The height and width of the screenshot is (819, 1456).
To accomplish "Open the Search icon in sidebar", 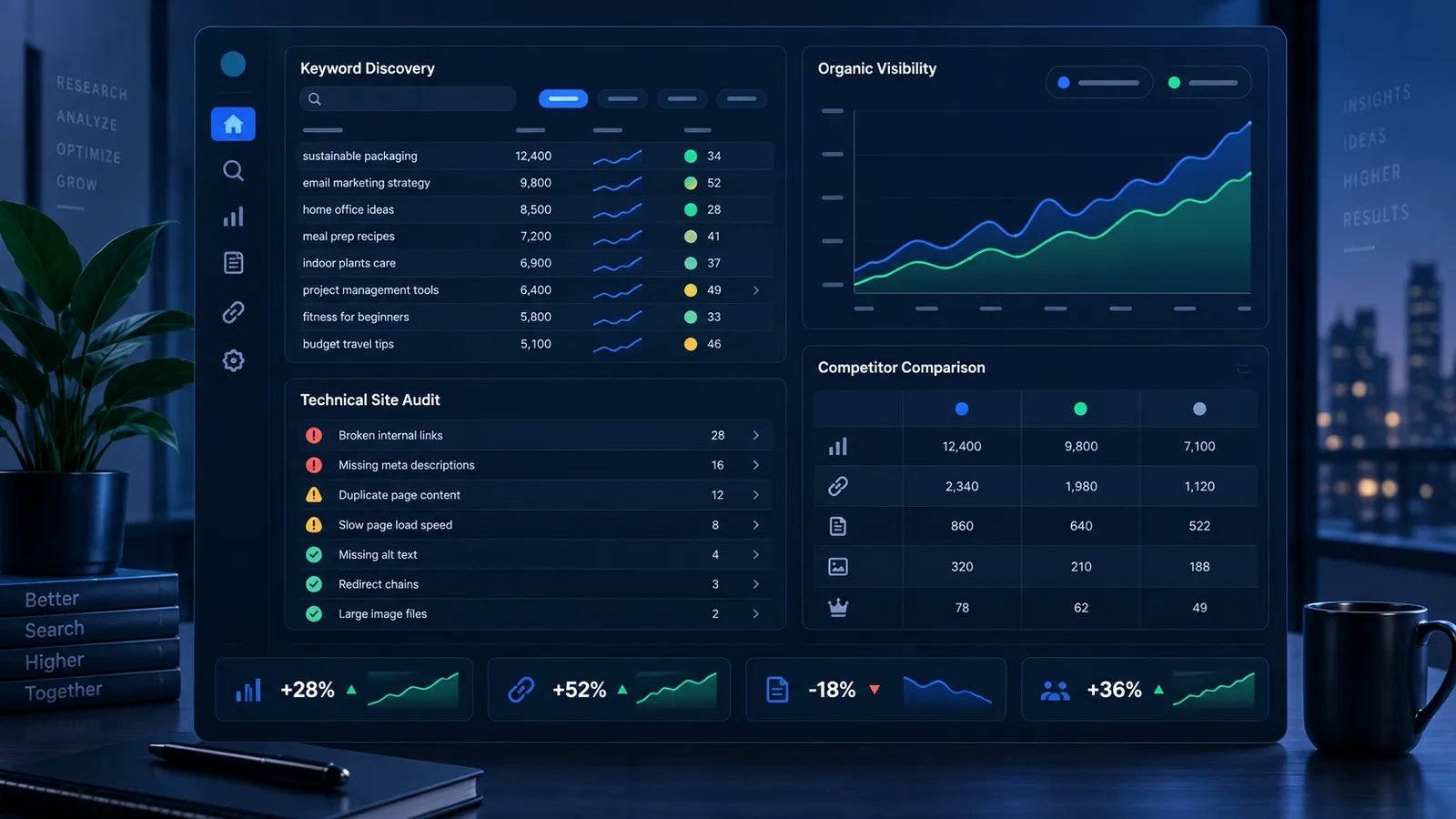I will (233, 170).
